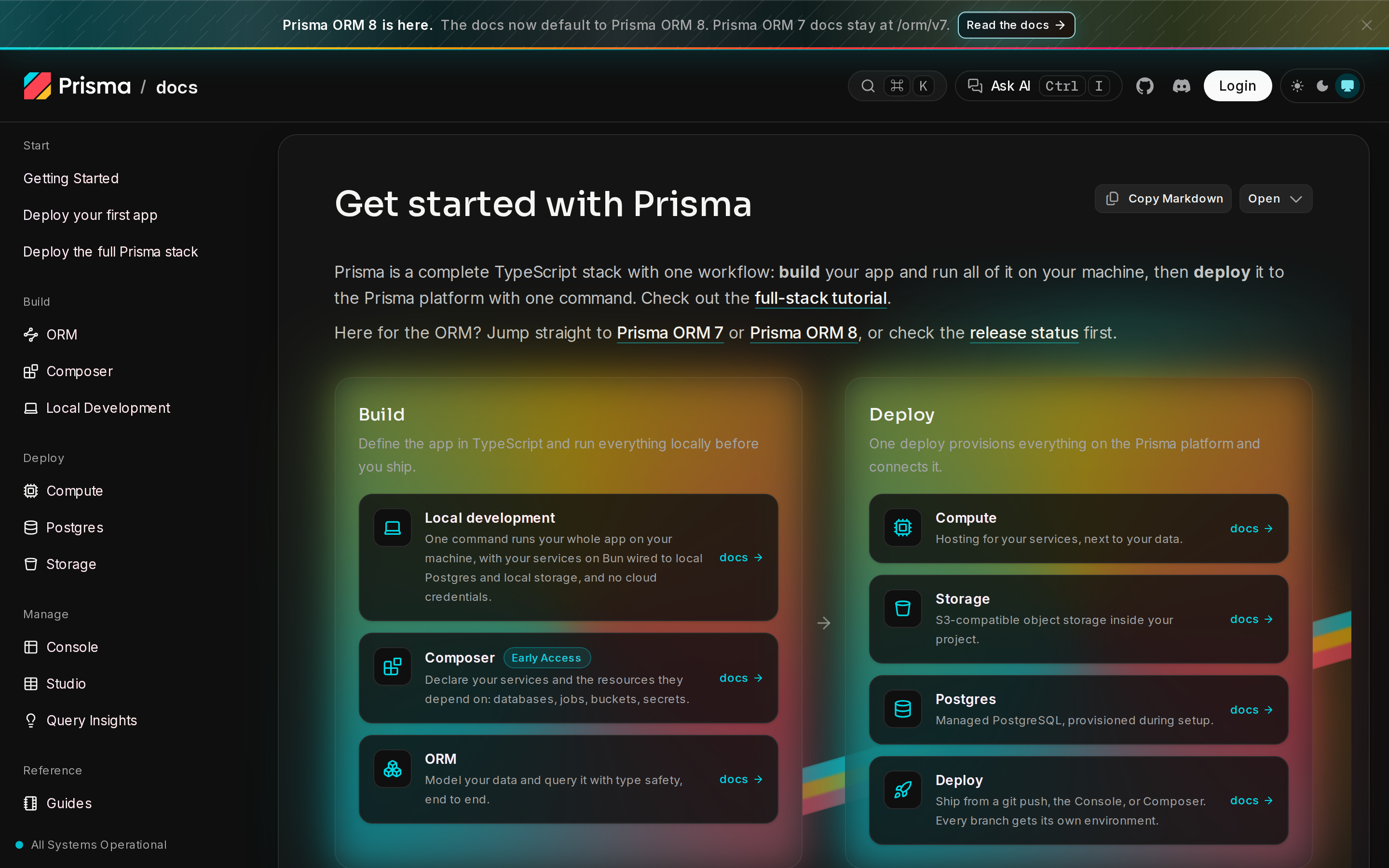The height and width of the screenshot is (868, 1389).
Task: Click the Compute chip icon in sidebar
Action: 30,491
